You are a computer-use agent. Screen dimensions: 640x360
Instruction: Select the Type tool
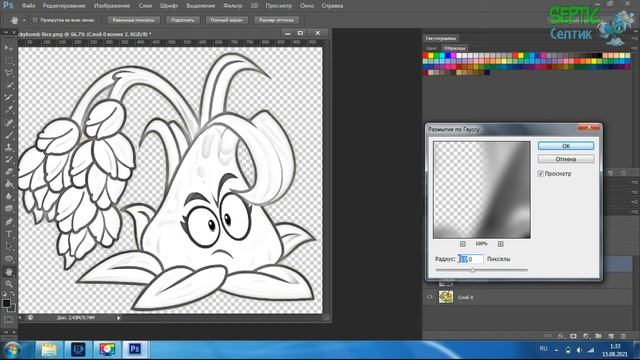(9, 234)
